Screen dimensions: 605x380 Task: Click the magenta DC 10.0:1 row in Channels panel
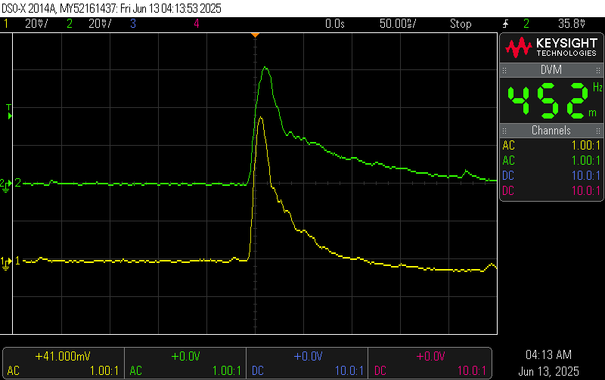click(551, 191)
